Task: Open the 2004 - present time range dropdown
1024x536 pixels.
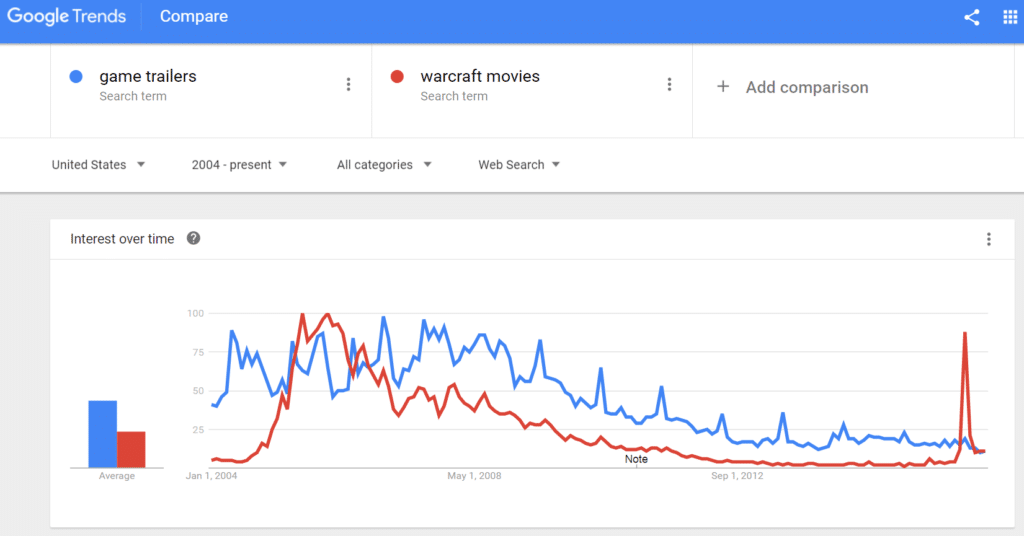Action: coord(239,165)
